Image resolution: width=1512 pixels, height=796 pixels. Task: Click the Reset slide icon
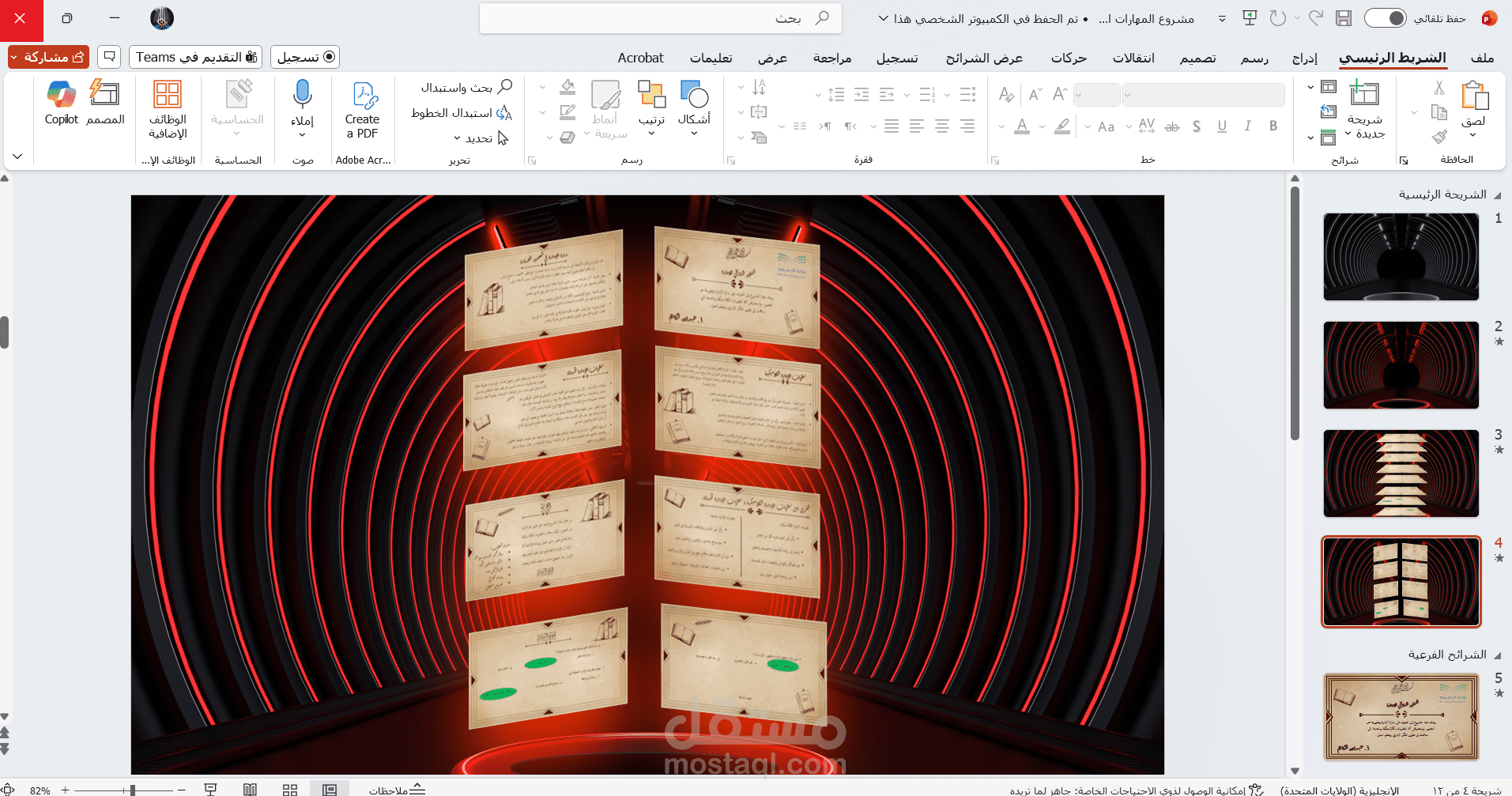pos(1329,111)
